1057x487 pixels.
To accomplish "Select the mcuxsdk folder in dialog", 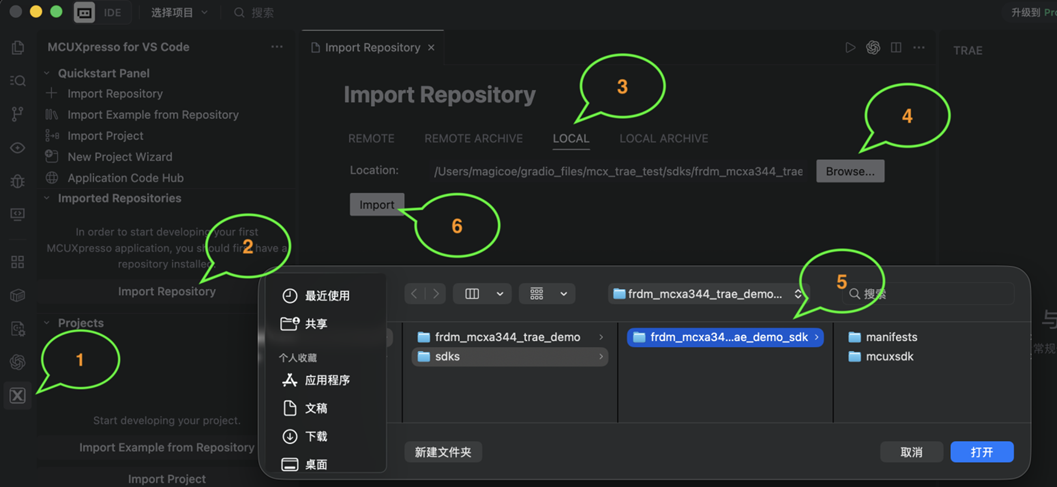I will (881, 356).
